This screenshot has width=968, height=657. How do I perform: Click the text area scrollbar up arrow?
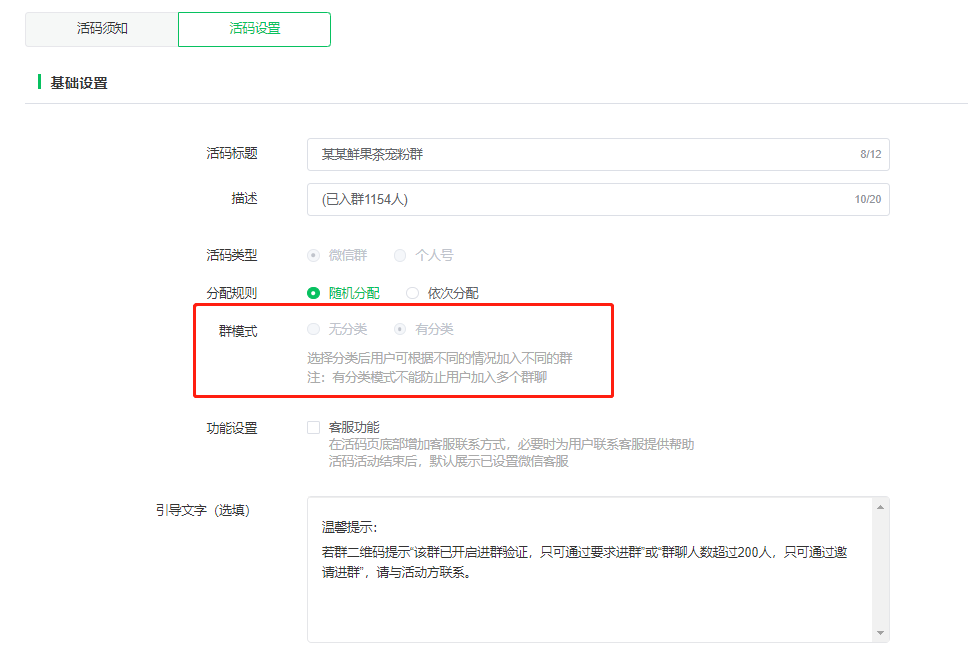click(880, 508)
